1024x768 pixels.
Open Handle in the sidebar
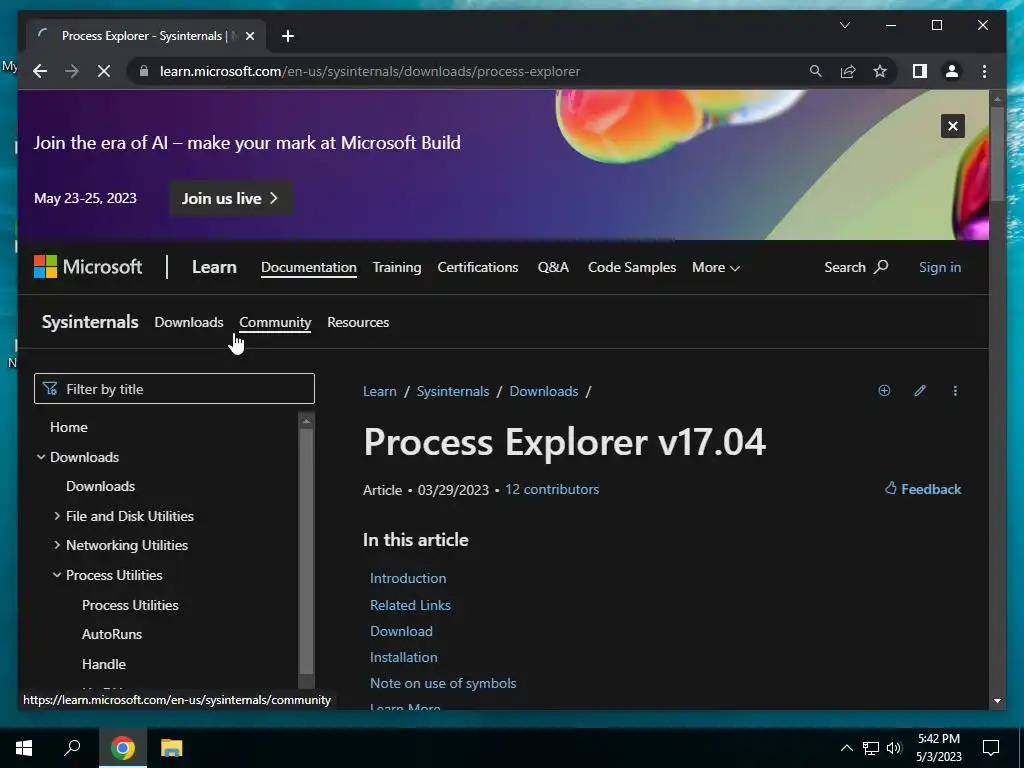tap(104, 664)
